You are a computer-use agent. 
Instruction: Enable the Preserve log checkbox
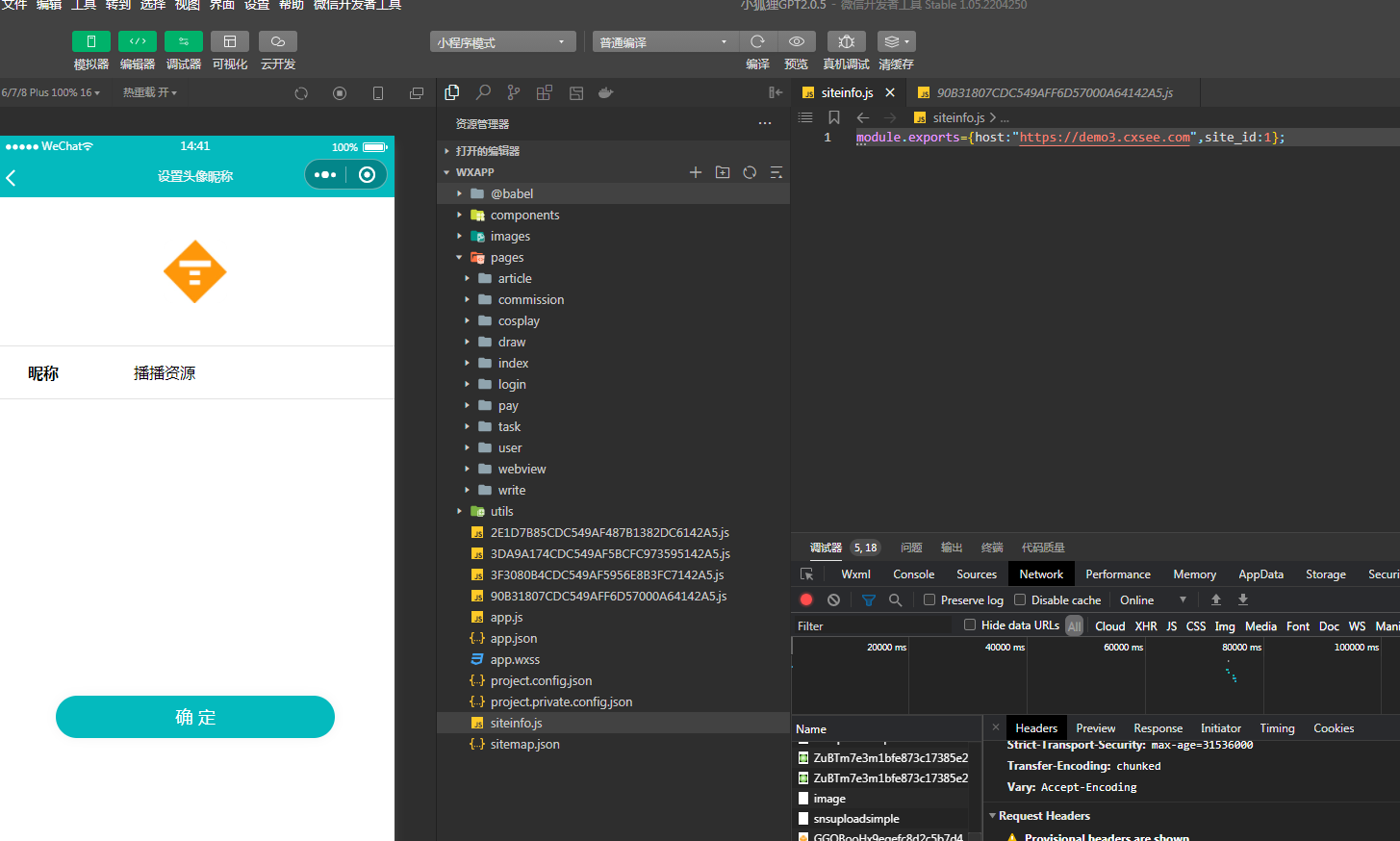(929, 599)
